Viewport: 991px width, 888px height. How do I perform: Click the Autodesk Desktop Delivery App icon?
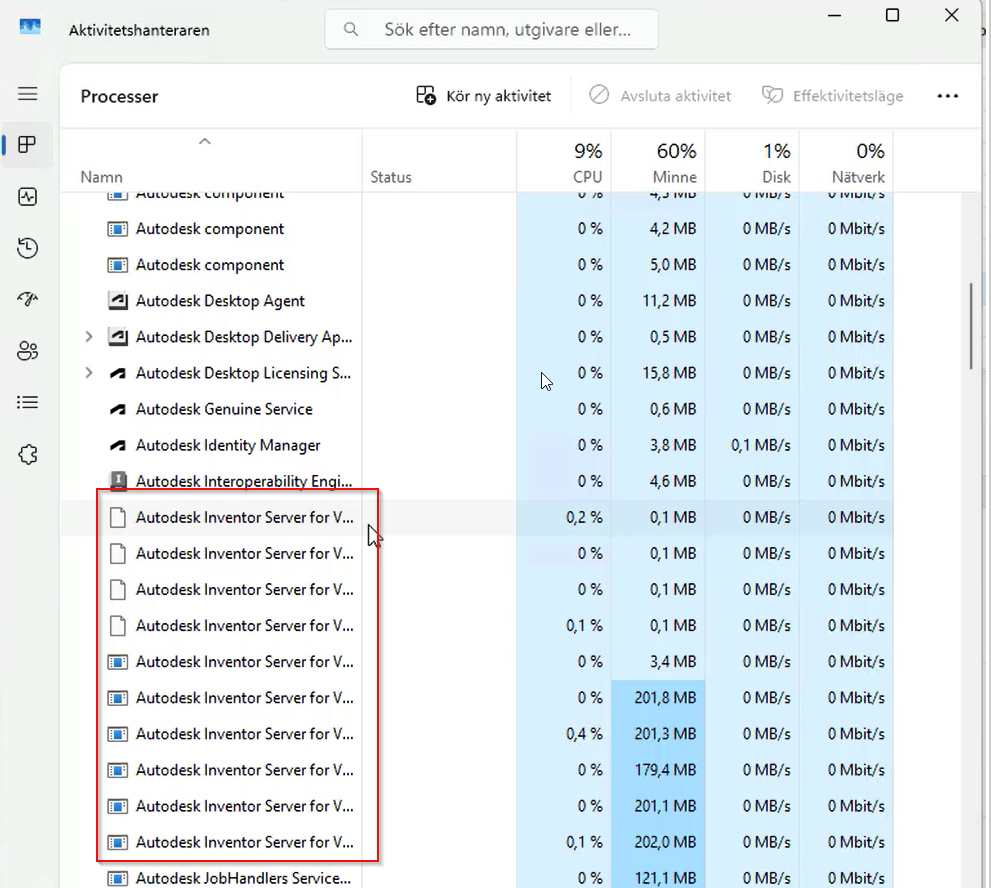pos(118,337)
